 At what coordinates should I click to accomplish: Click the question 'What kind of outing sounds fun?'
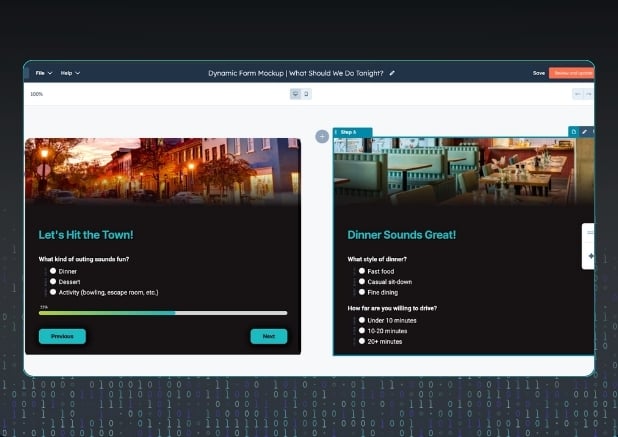pyautogui.click(x=84, y=259)
